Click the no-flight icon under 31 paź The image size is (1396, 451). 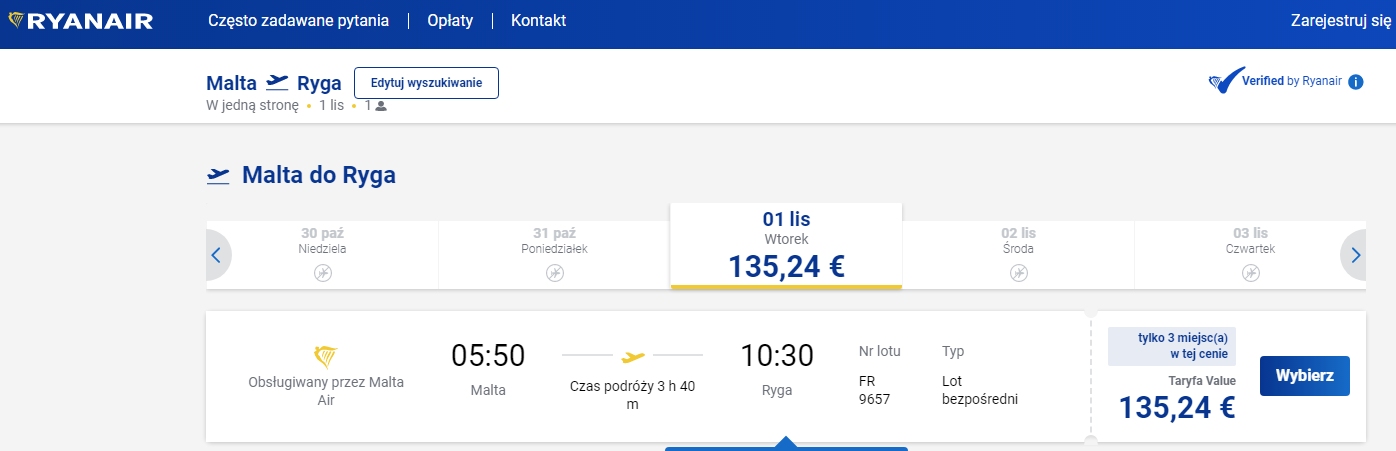(554, 272)
